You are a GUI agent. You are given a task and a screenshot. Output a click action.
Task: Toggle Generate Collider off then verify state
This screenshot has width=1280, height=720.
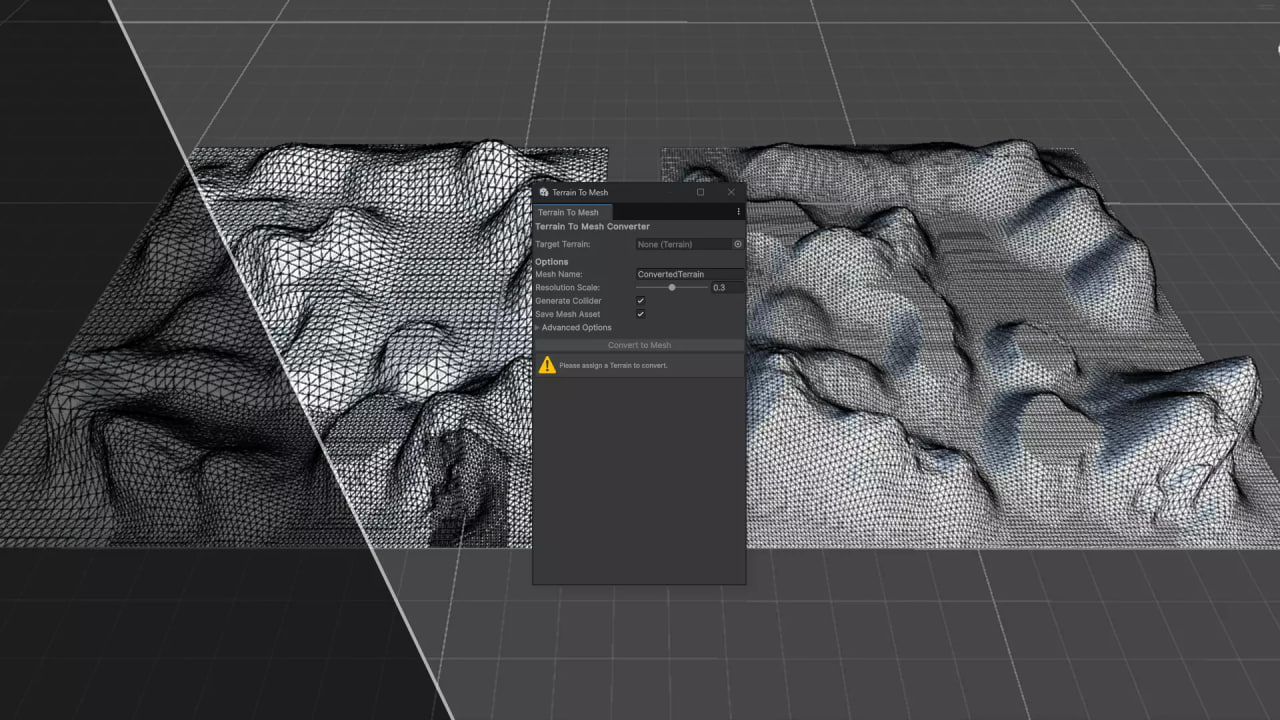click(x=640, y=300)
